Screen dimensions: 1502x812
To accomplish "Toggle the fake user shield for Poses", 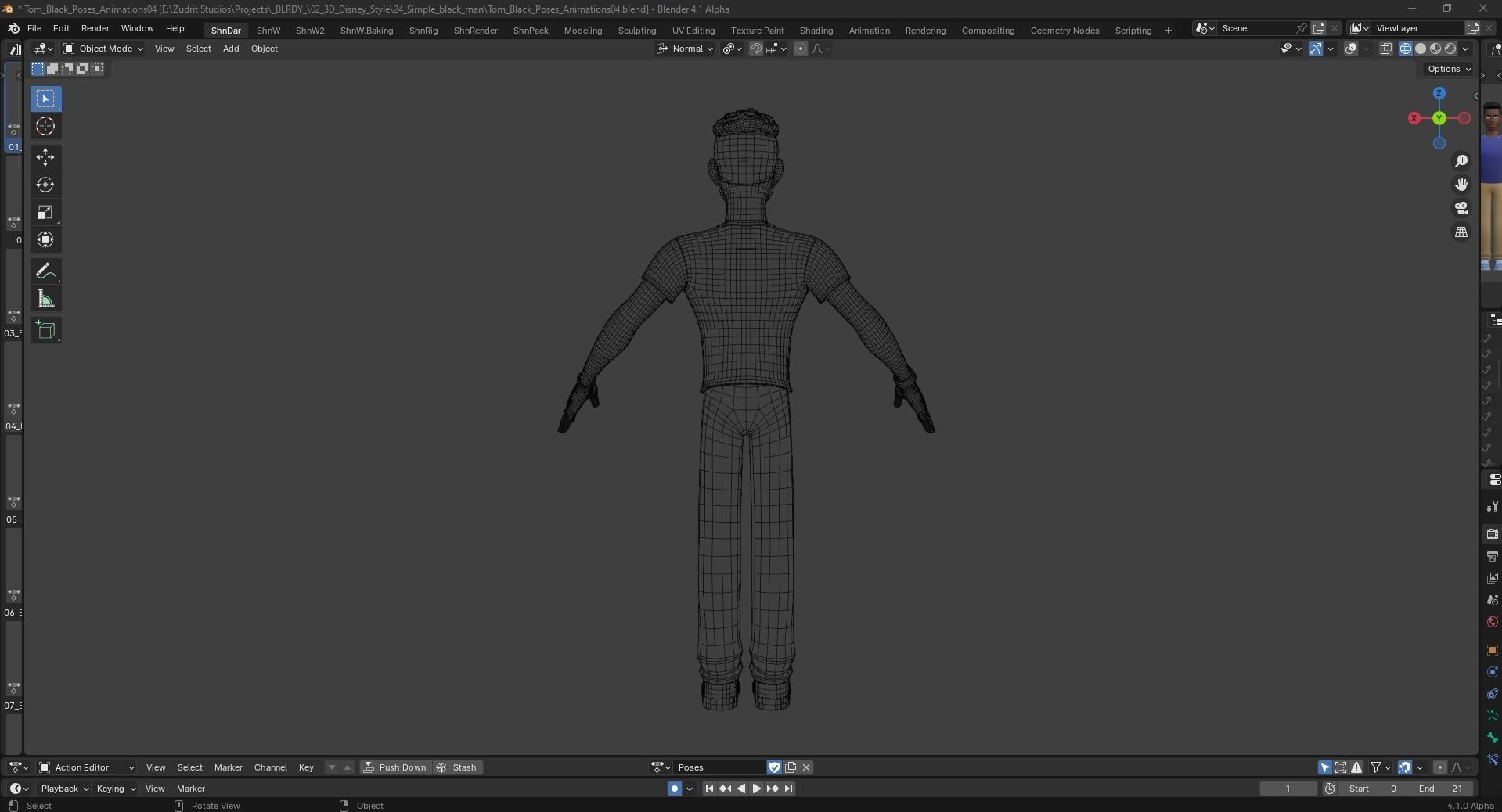I will 774,767.
